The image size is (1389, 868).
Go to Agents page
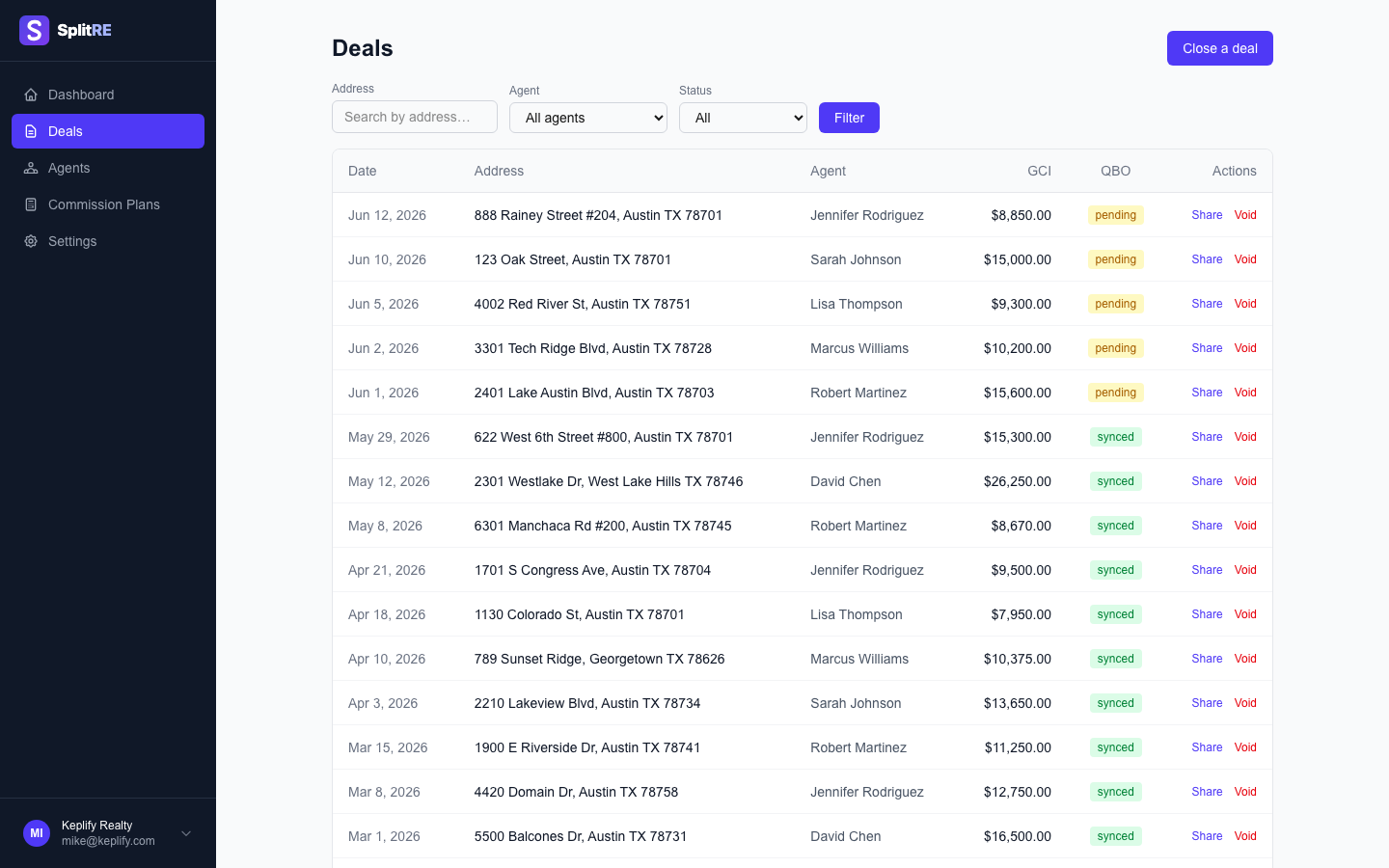pyautogui.click(x=108, y=168)
